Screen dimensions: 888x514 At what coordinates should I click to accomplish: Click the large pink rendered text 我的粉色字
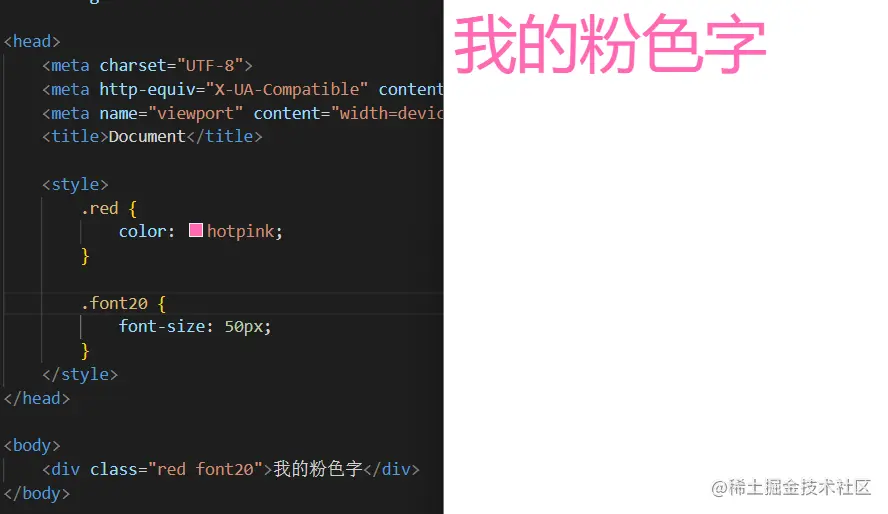point(610,44)
